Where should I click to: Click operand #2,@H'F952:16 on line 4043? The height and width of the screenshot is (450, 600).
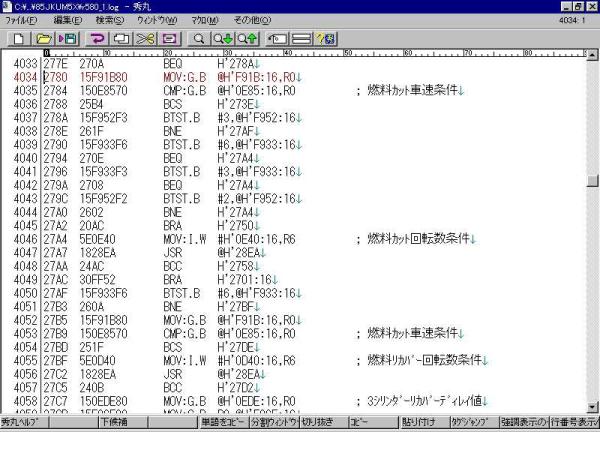coord(256,199)
